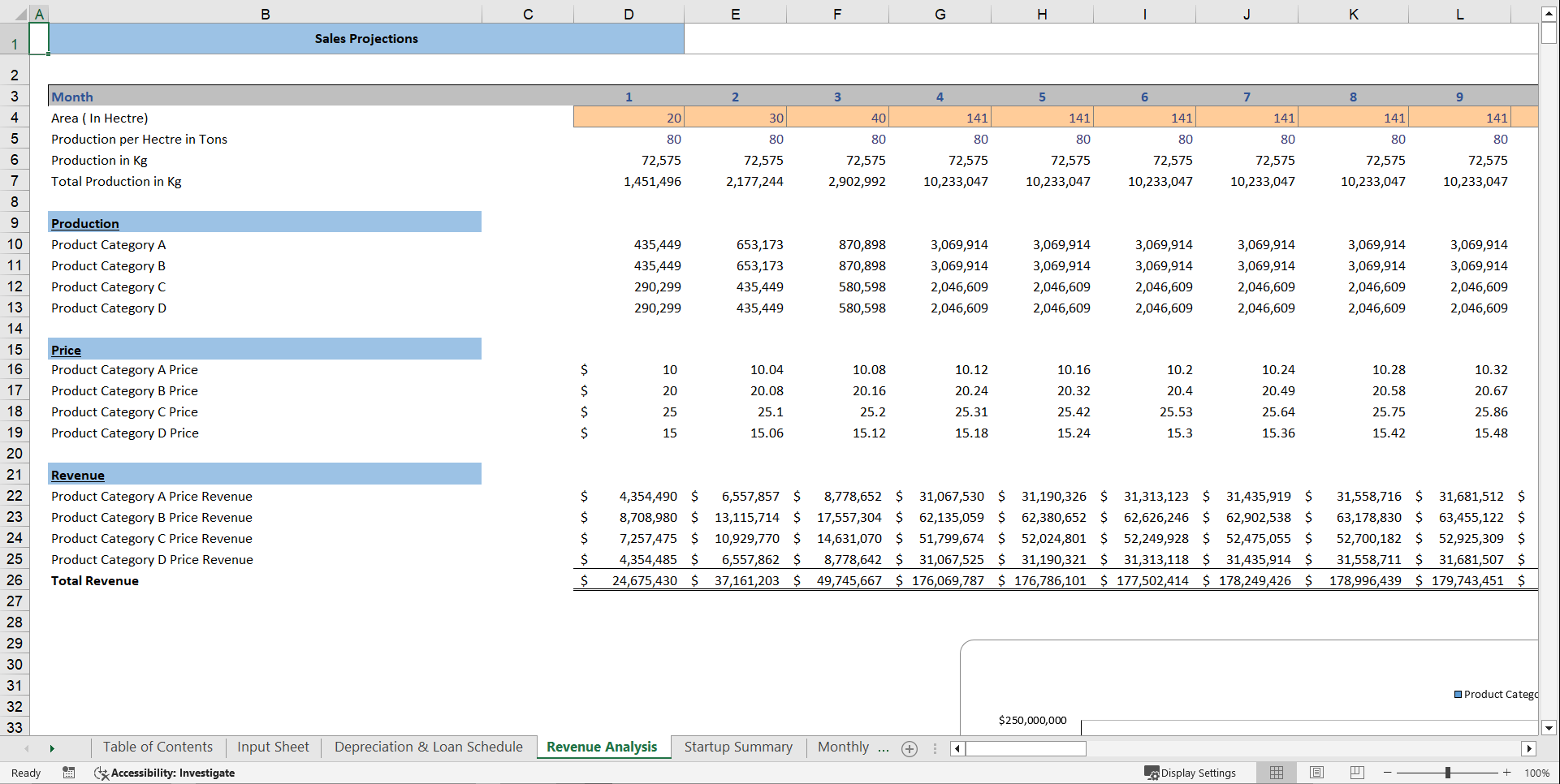Click the vertical scrollbar up arrow
The image size is (1560, 784).
1549,14
